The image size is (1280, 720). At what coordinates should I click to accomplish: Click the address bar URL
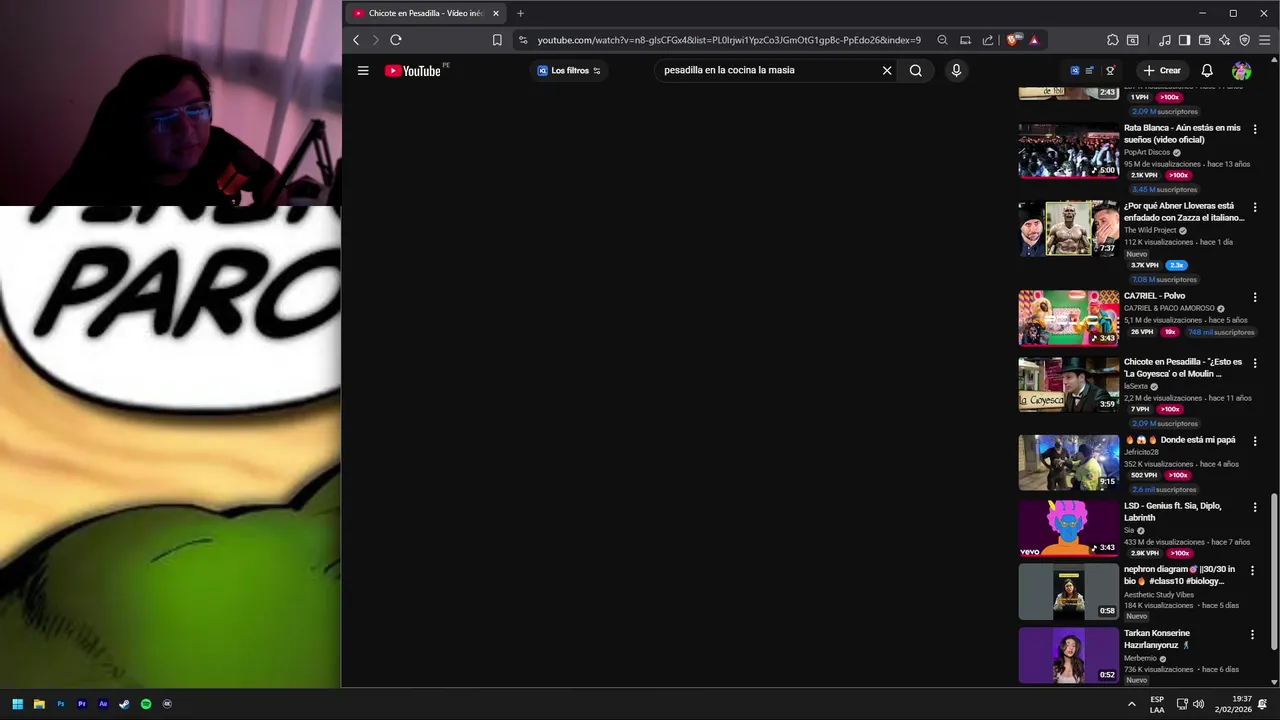(x=729, y=40)
